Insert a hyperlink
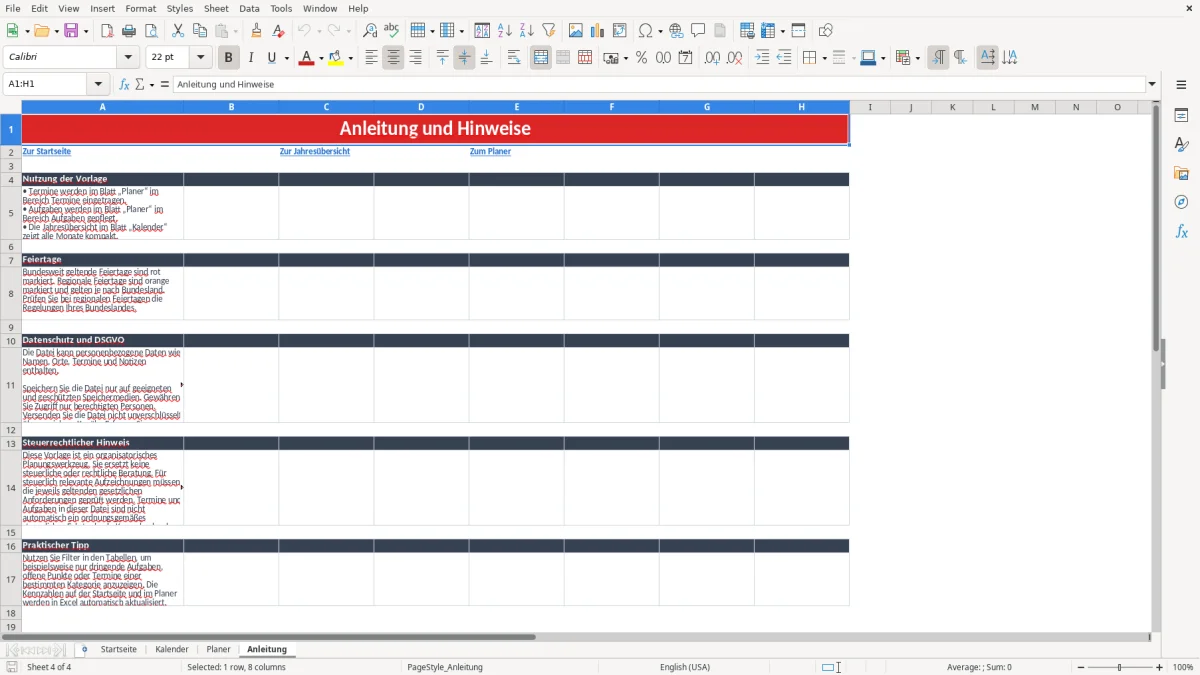This screenshot has width=1200, height=675. tap(676, 31)
